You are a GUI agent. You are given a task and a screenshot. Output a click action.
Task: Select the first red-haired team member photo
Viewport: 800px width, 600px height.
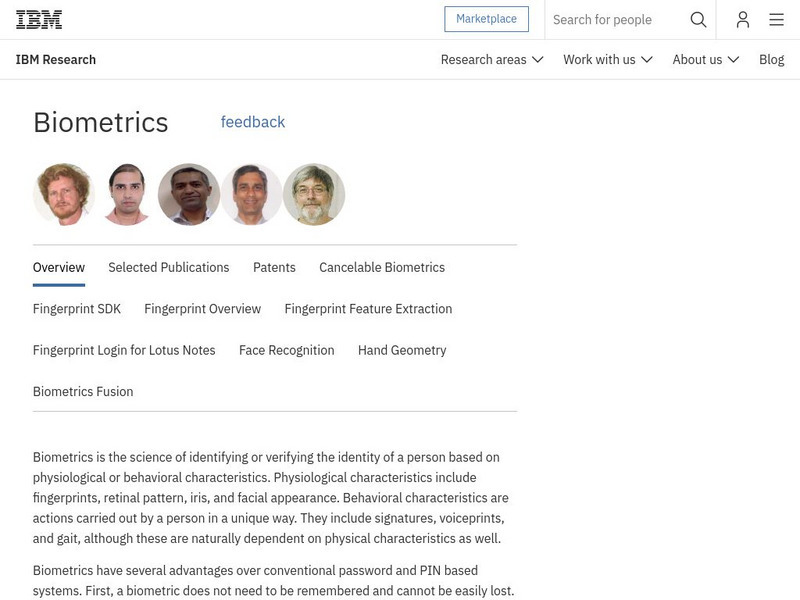[64, 194]
